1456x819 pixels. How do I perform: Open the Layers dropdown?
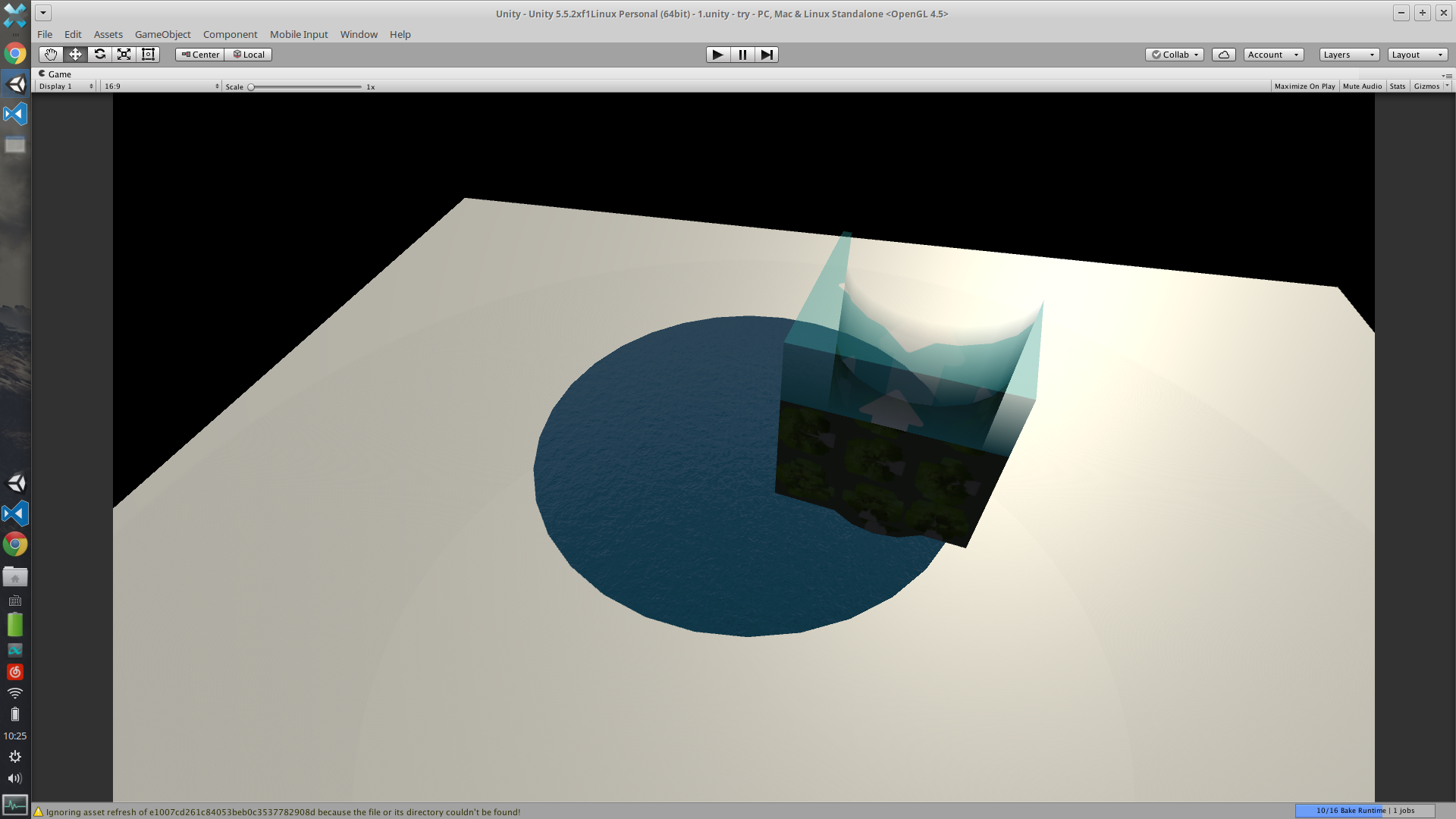click(x=1348, y=55)
